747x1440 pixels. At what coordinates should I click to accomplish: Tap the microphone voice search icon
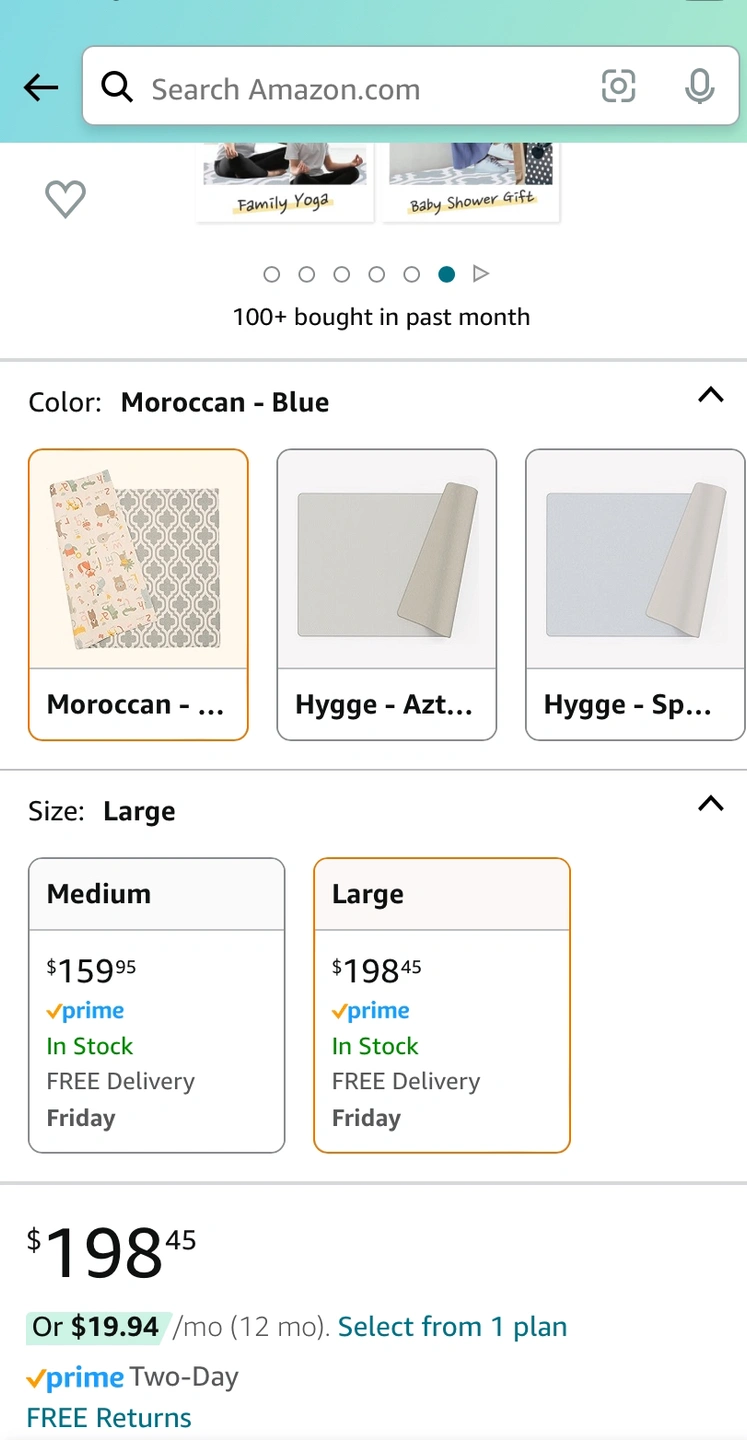(699, 87)
